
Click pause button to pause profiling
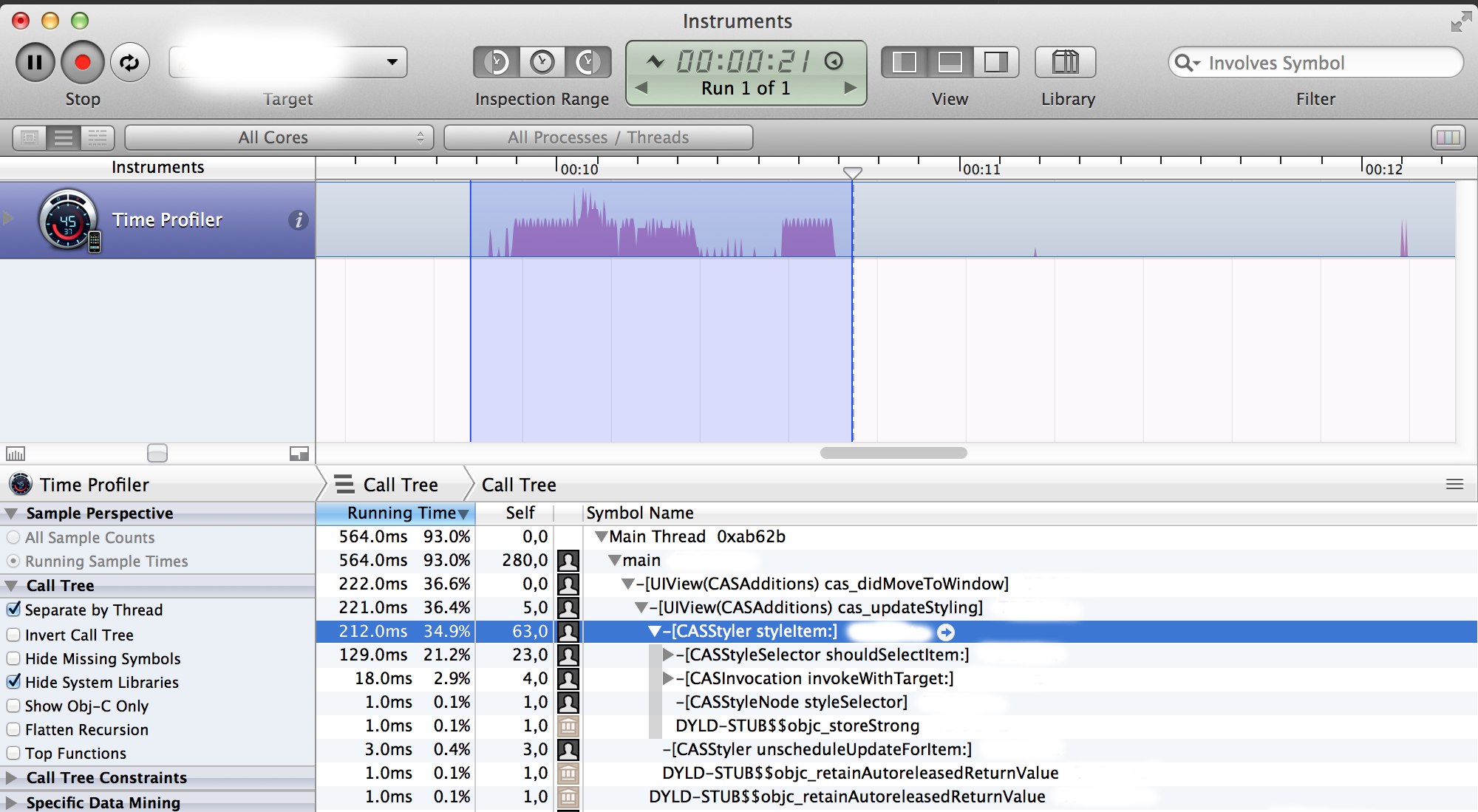point(35,63)
